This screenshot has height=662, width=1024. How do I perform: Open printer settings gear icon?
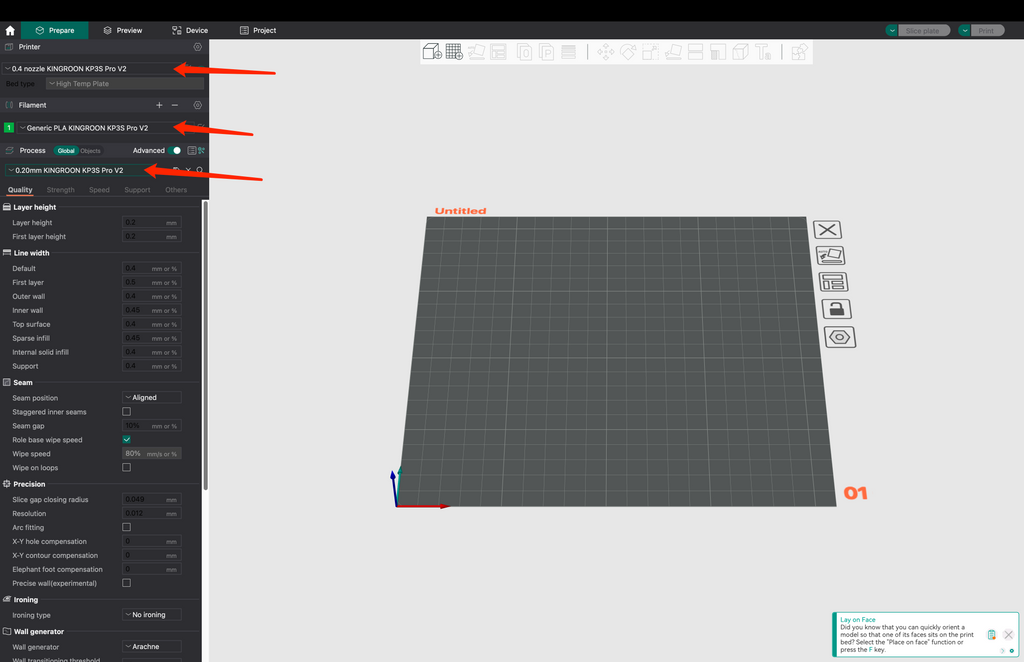coord(197,47)
